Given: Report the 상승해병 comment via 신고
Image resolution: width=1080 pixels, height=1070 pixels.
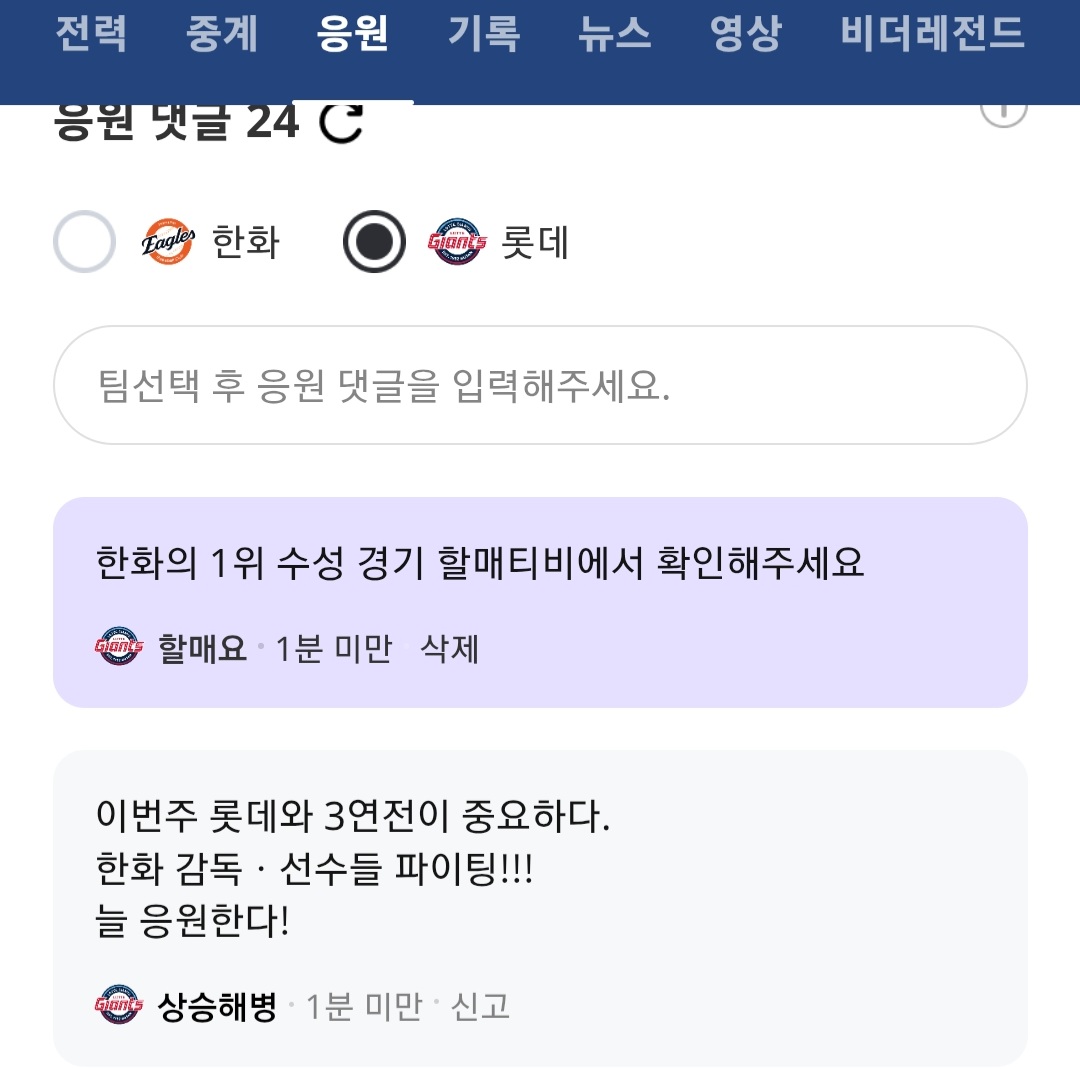Looking at the screenshot, I should (481, 1006).
